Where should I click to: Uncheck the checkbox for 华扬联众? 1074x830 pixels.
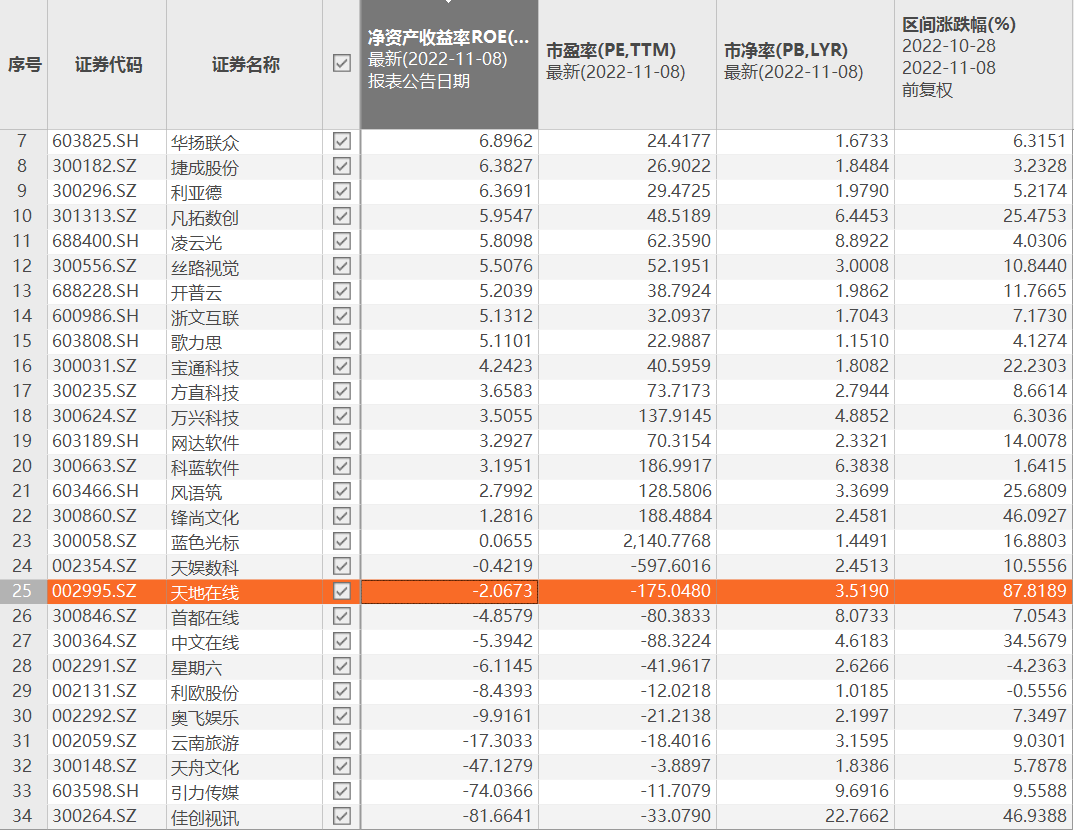pos(341,141)
